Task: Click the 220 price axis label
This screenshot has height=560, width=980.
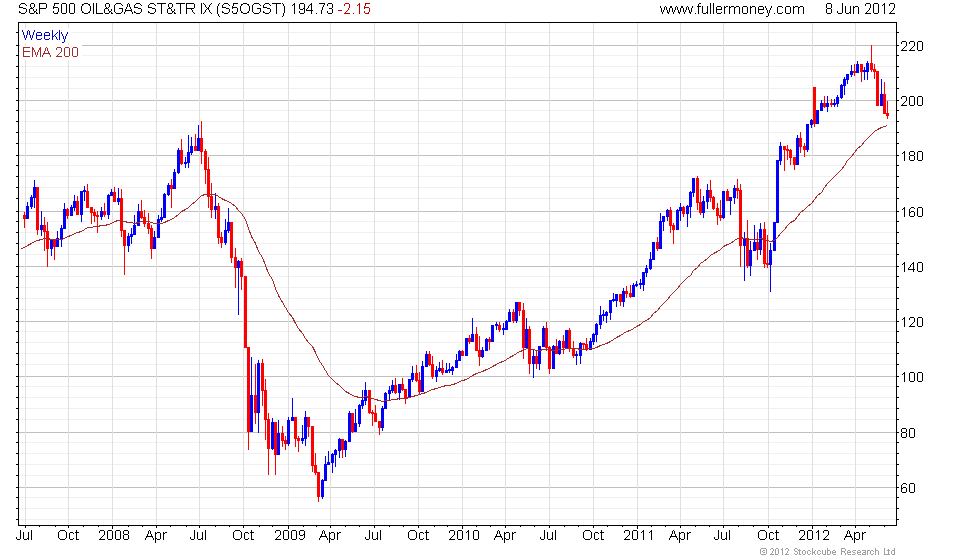Action: pyautogui.click(x=912, y=46)
